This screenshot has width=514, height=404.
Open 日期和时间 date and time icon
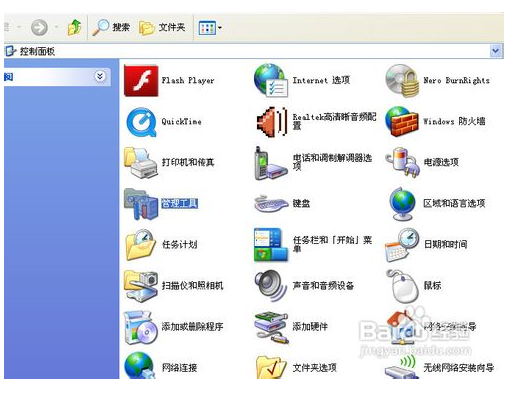402,245
